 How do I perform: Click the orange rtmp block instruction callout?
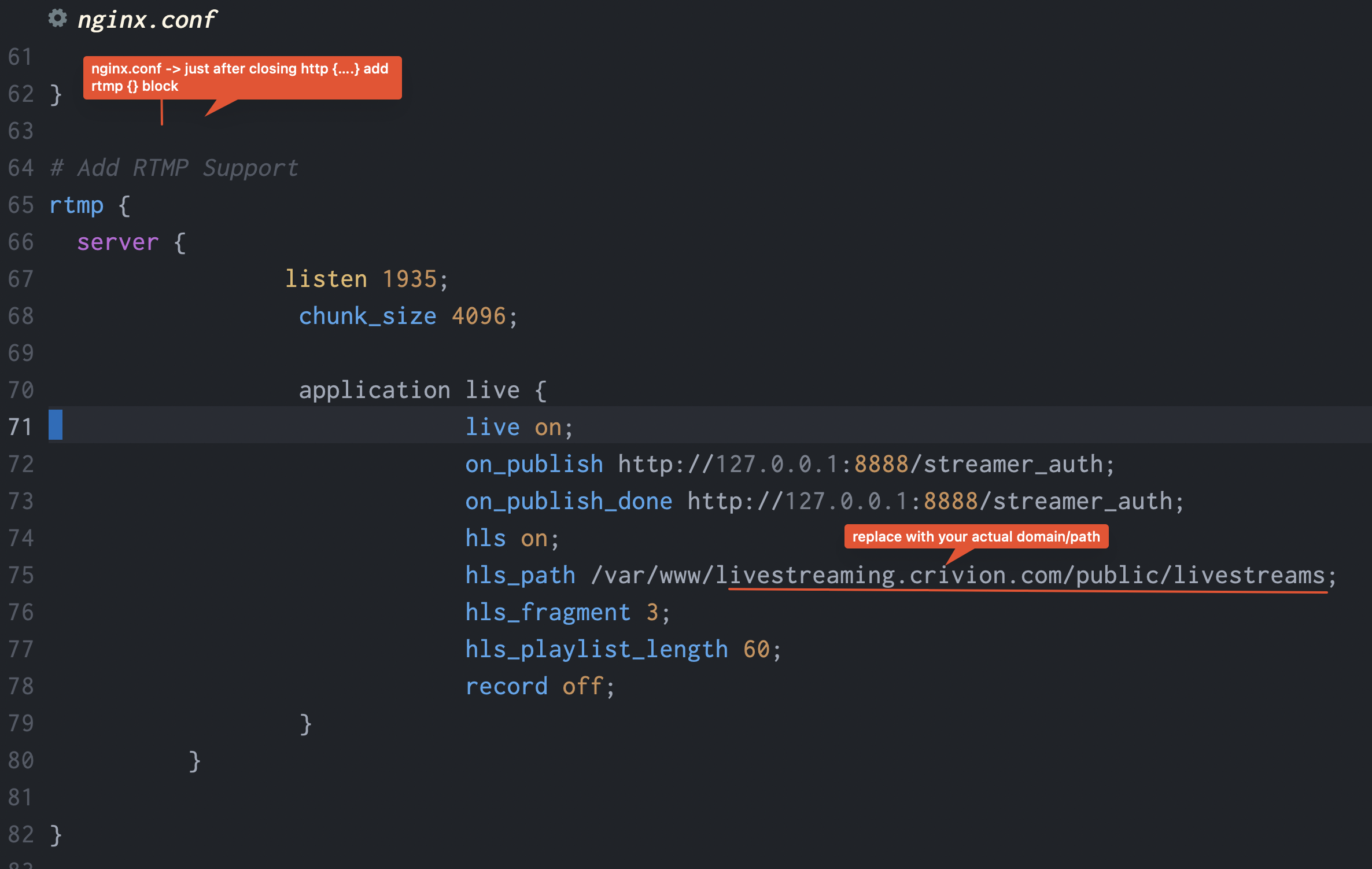[242, 78]
